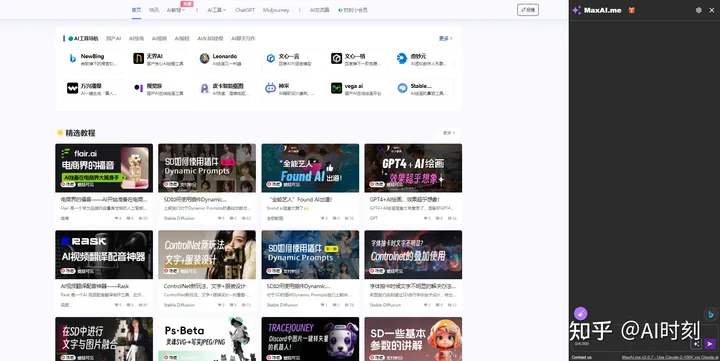This screenshot has height=361, width=720.
Task: Expand the AI工具 dropdown in top navigation
Action: point(216,10)
